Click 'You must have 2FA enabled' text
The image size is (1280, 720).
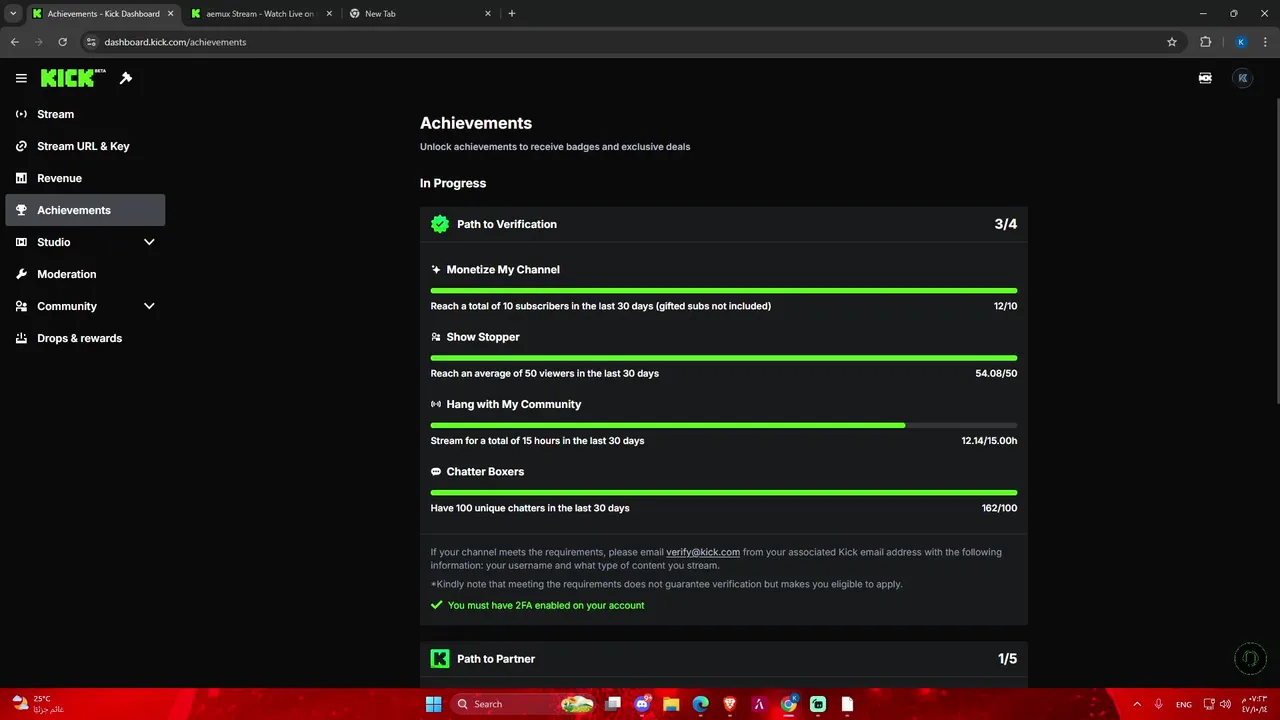pos(546,605)
